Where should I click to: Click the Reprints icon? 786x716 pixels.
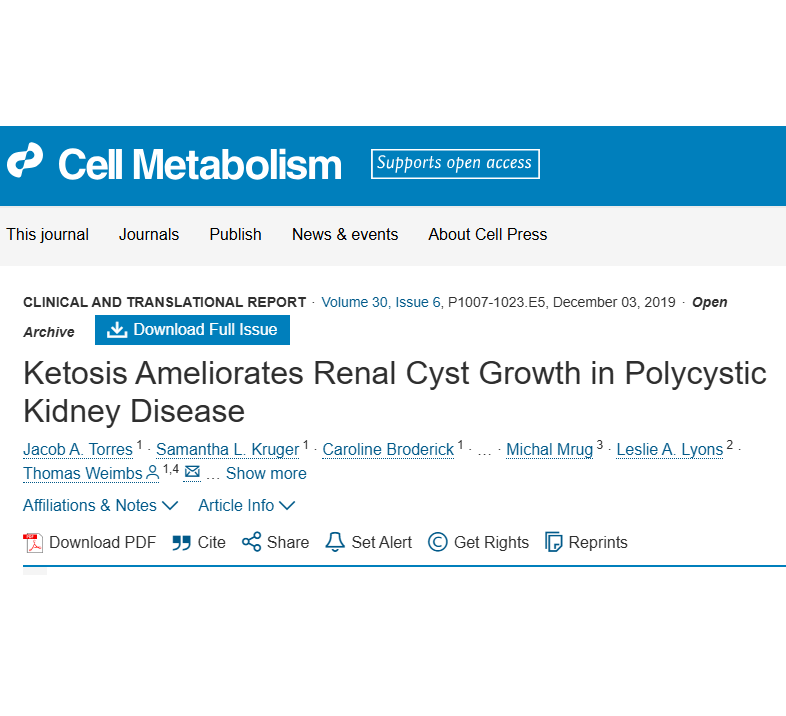(554, 543)
